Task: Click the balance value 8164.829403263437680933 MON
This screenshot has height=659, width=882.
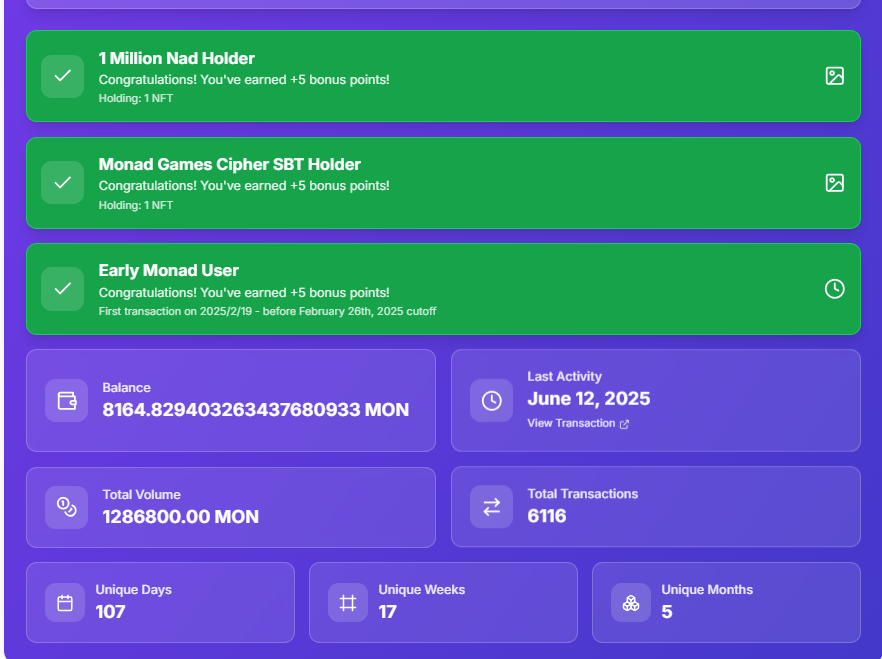Action: click(255, 409)
